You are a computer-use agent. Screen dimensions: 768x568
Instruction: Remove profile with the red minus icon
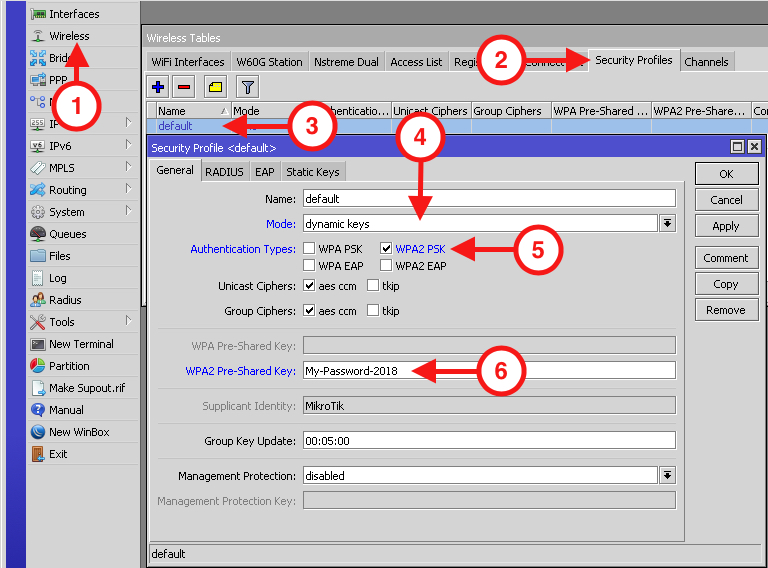[x=184, y=87]
